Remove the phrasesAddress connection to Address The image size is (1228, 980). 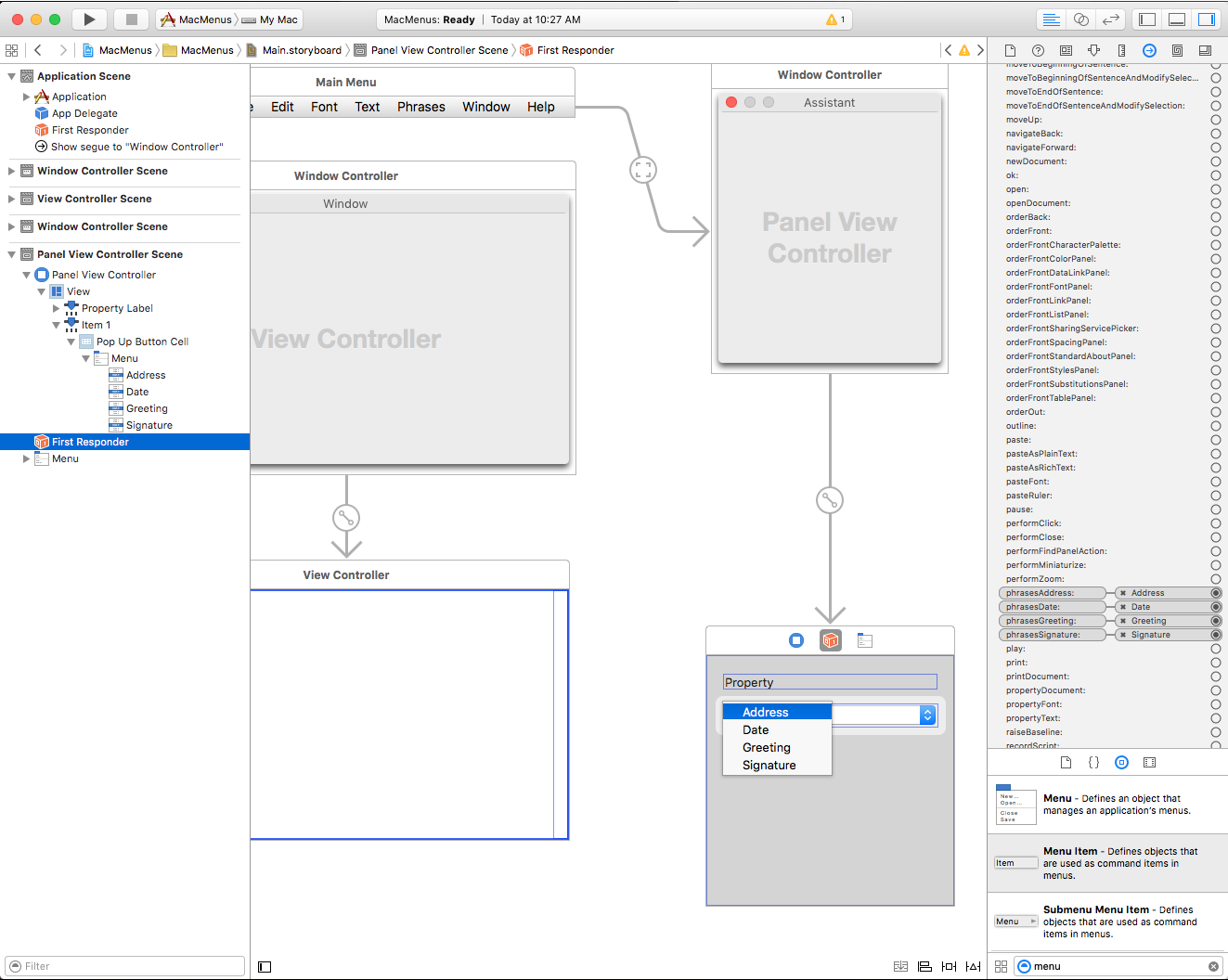coord(1123,593)
